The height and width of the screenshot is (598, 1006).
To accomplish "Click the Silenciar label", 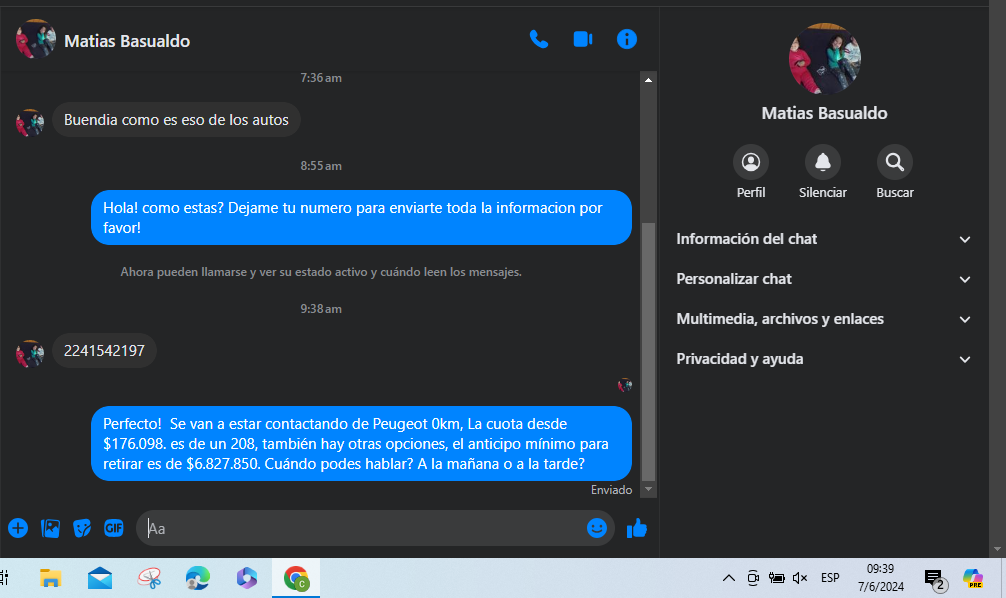I will pyautogui.click(x=823, y=192).
